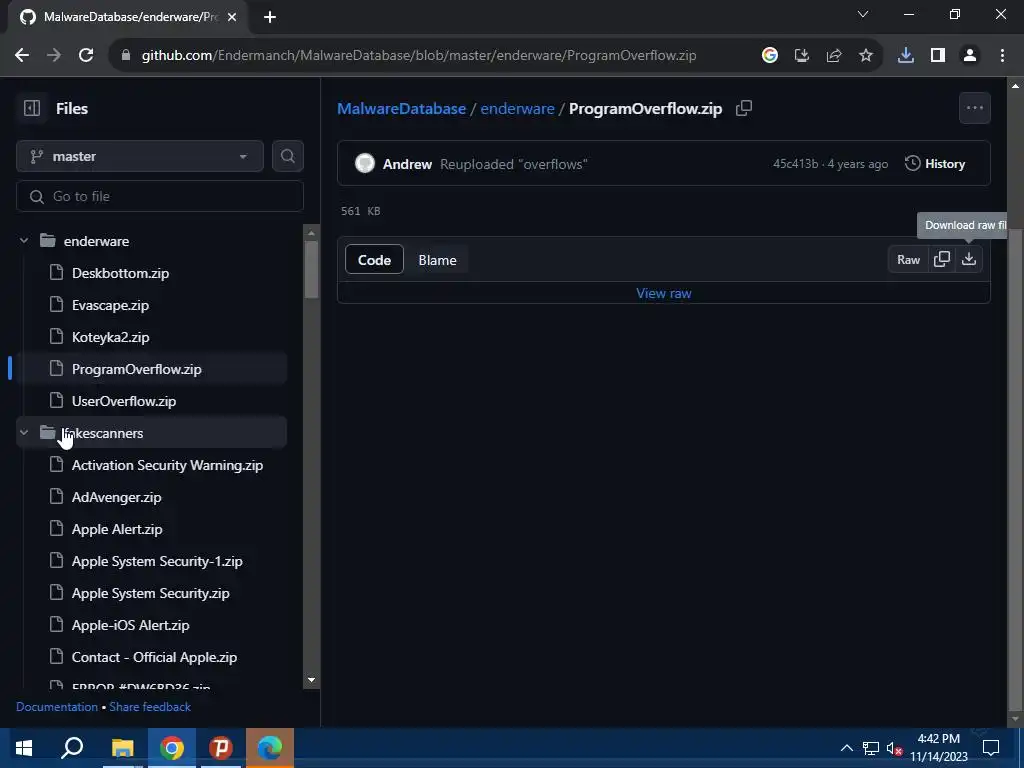Click into Go to file field
The width and height of the screenshot is (1024, 768).
(160, 196)
